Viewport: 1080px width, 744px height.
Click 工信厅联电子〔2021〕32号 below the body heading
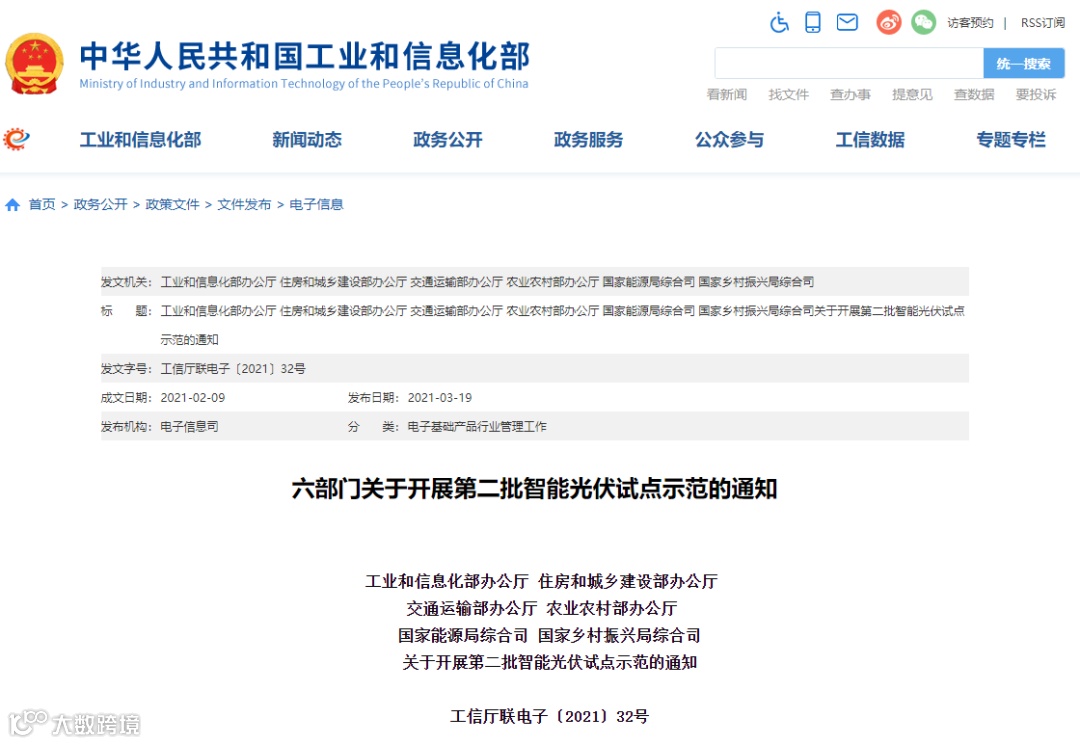pyautogui.click(x=549, y=716)
